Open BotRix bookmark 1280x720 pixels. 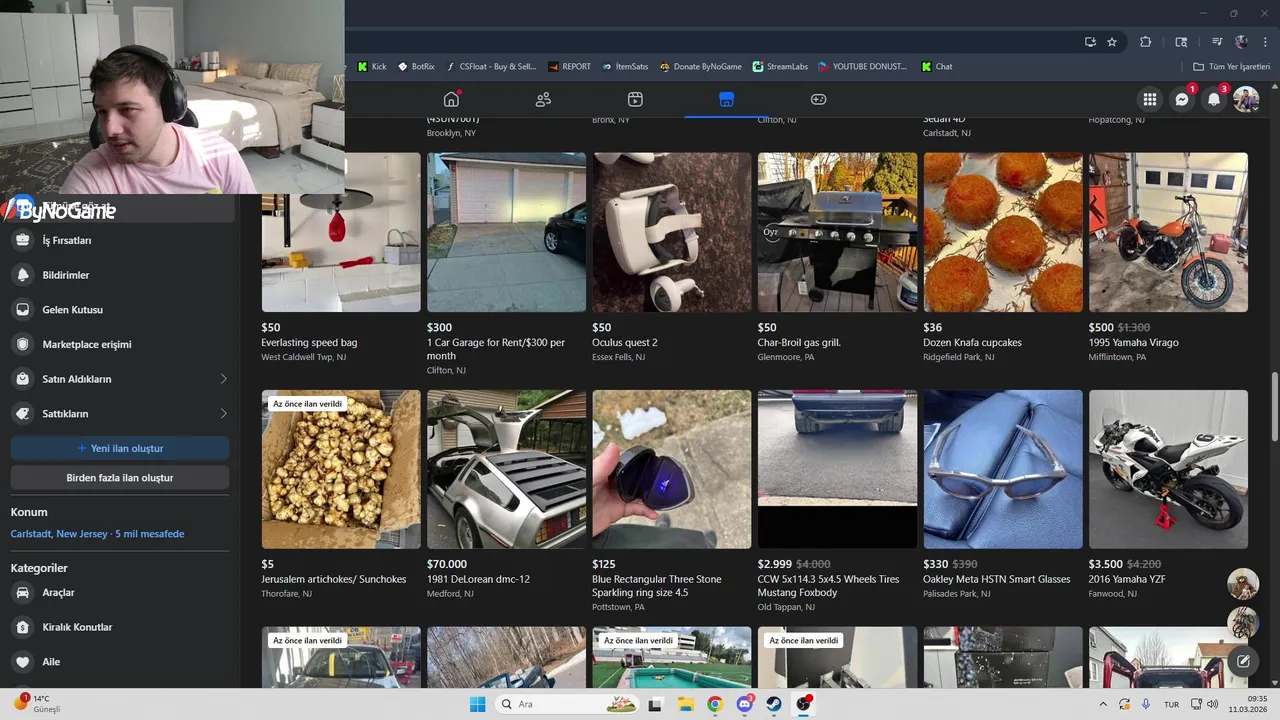click(416, 67)
